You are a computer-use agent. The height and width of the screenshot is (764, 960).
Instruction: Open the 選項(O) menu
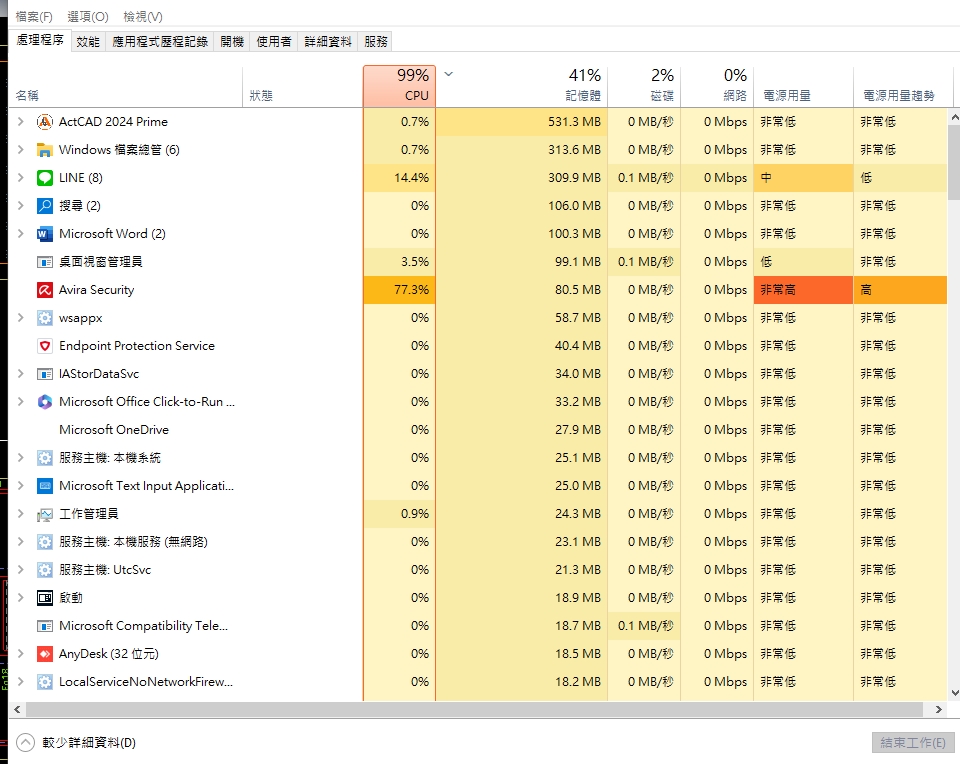pyautogui.click(x=88, y=17)
